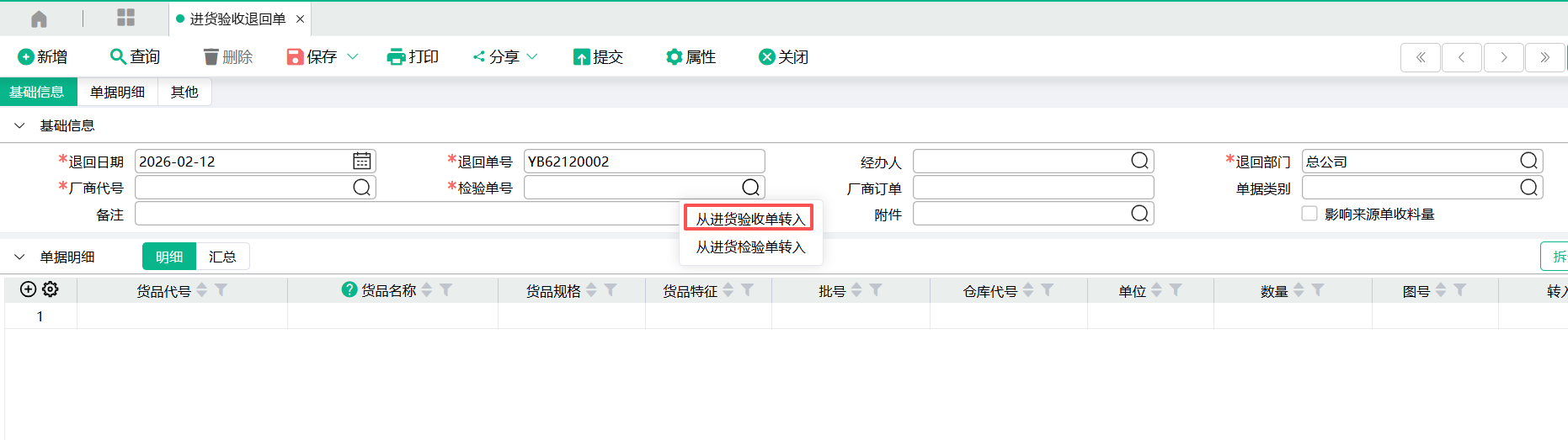Go to the last record button

pos(1544,57)
